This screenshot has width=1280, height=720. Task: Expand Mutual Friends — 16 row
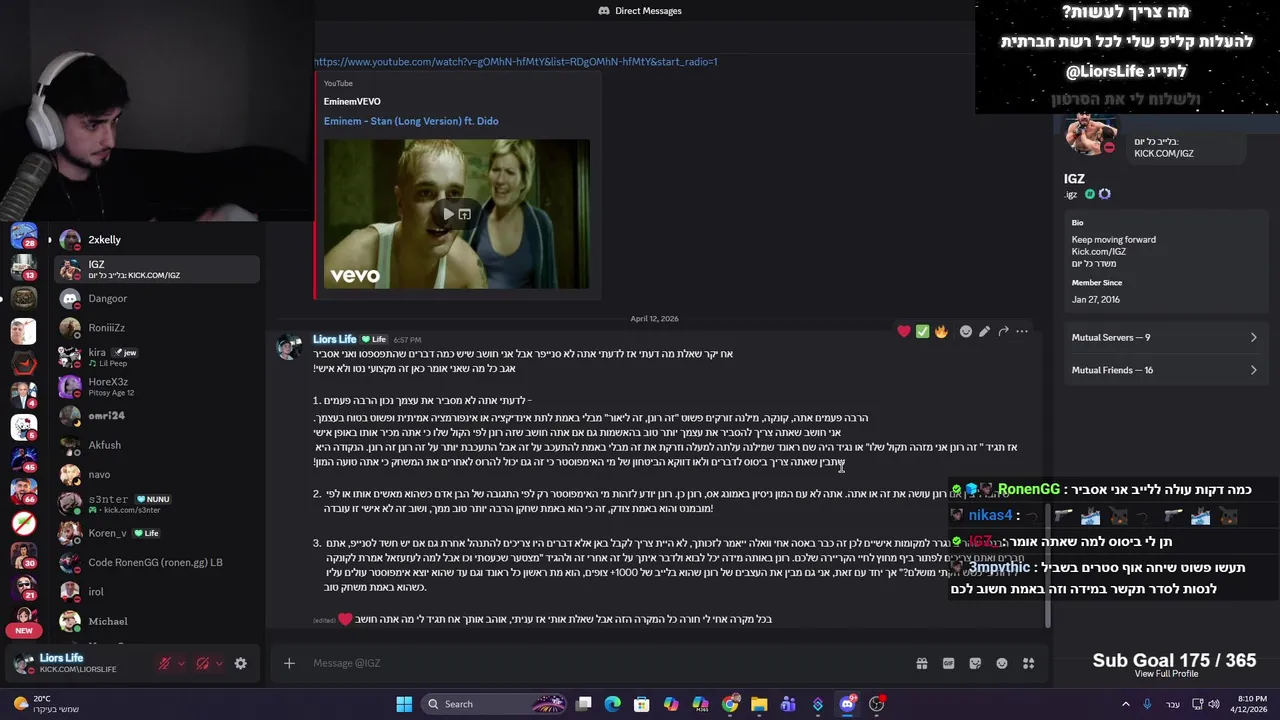1165,370
